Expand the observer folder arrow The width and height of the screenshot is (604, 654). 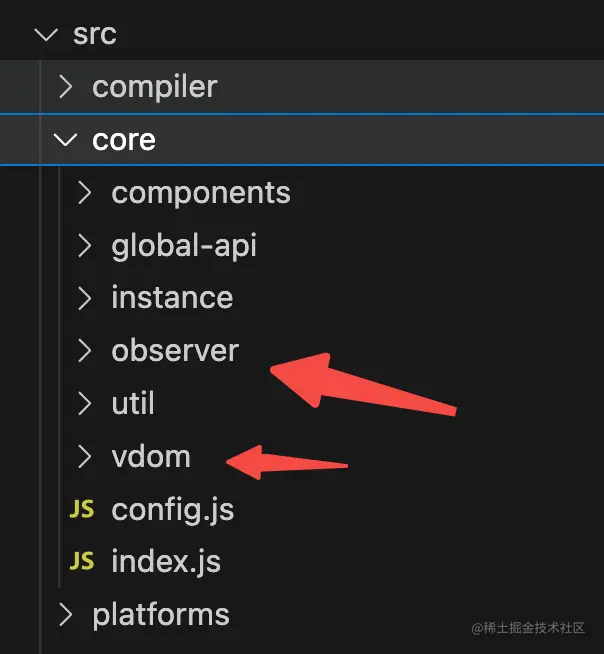coord(85,351)
